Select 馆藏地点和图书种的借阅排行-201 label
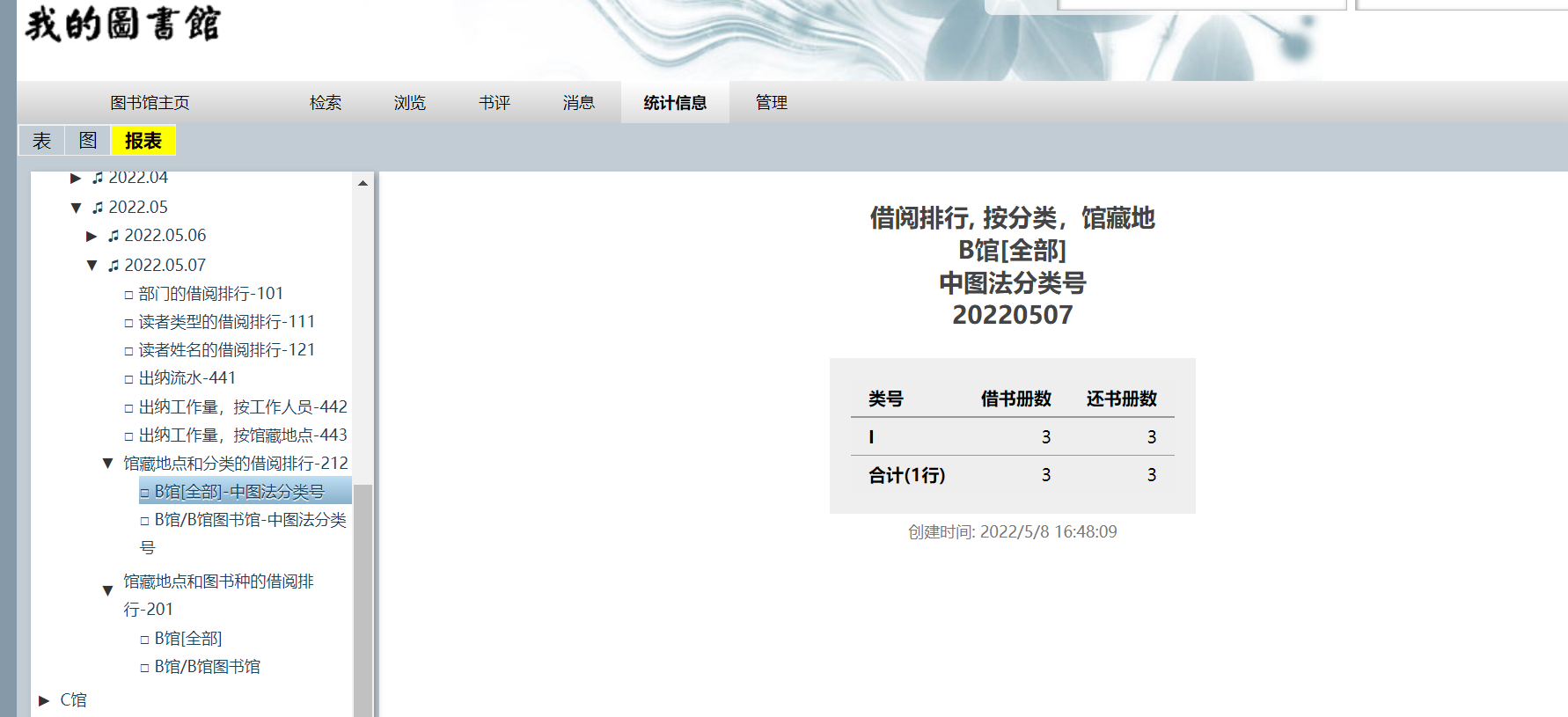 point(218,595)
